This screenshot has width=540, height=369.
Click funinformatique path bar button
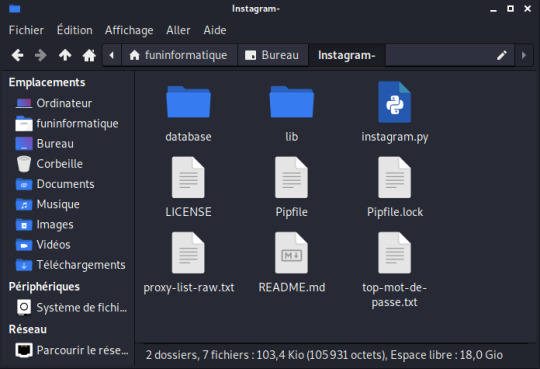click(x=179, y=55)
